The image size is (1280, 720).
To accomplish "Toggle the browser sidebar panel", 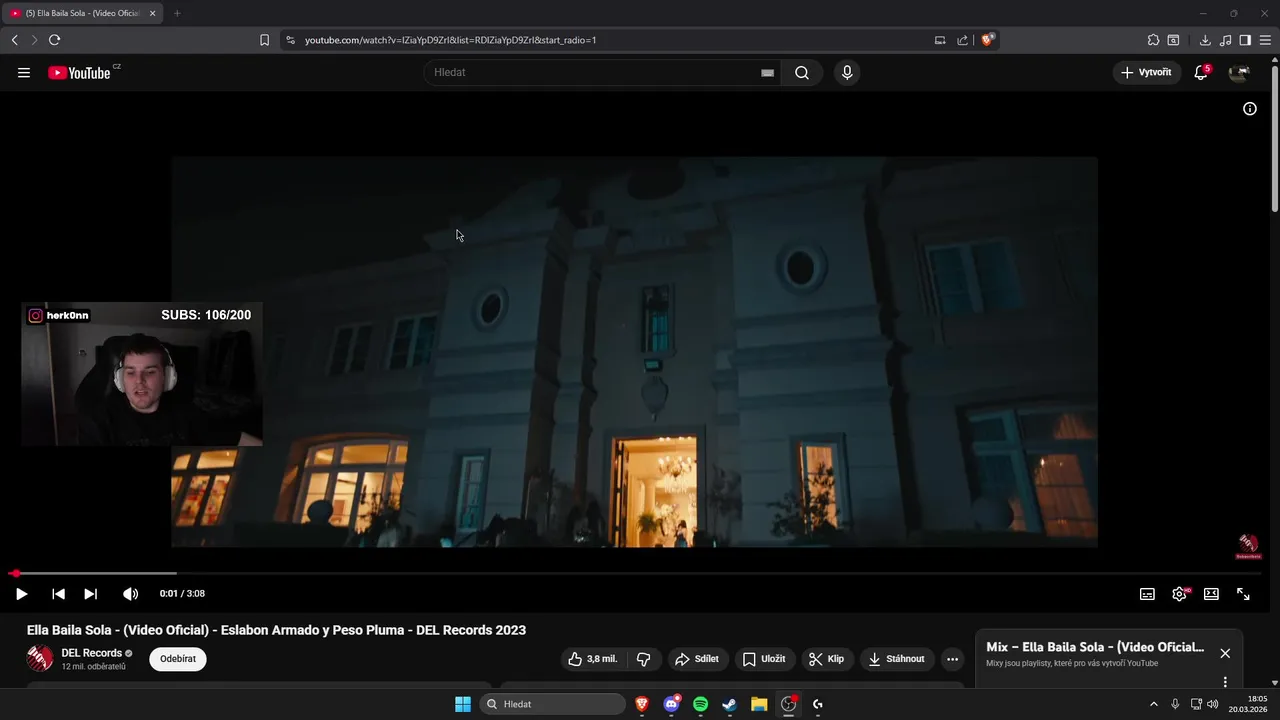I will coord(1245,40).
